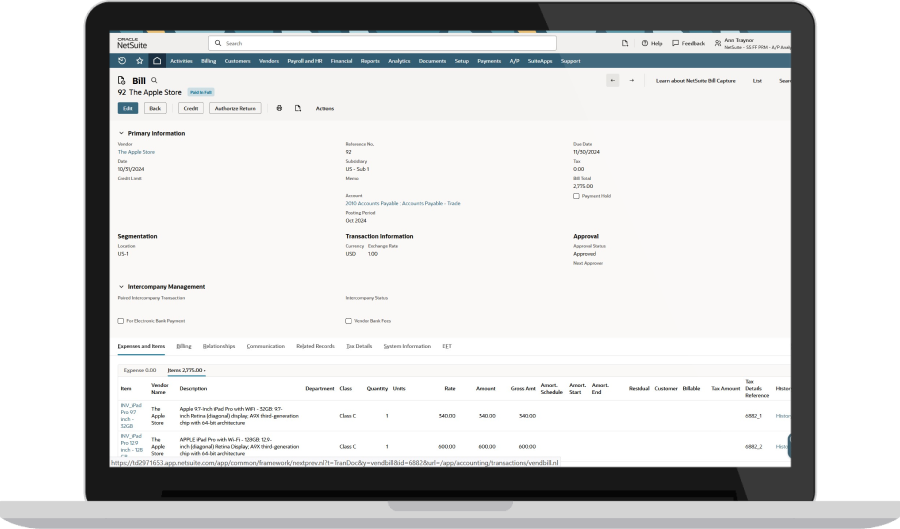Open the Financial menu
The height and width of the screenshot is (529, 900).
[x=342, y=61]
